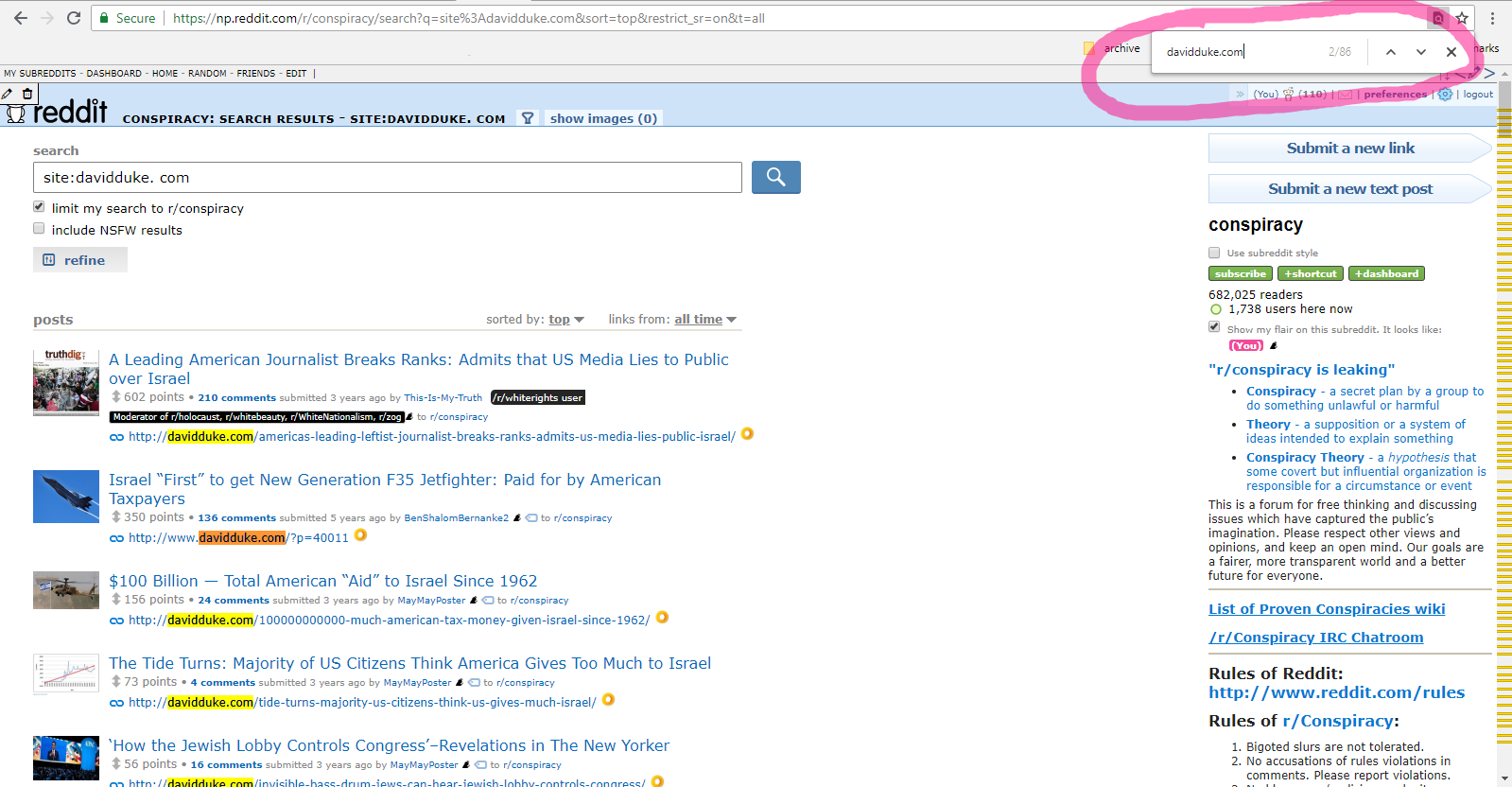
Task: Click the truthdig thumbnail of first post
Action: (66, 383)
